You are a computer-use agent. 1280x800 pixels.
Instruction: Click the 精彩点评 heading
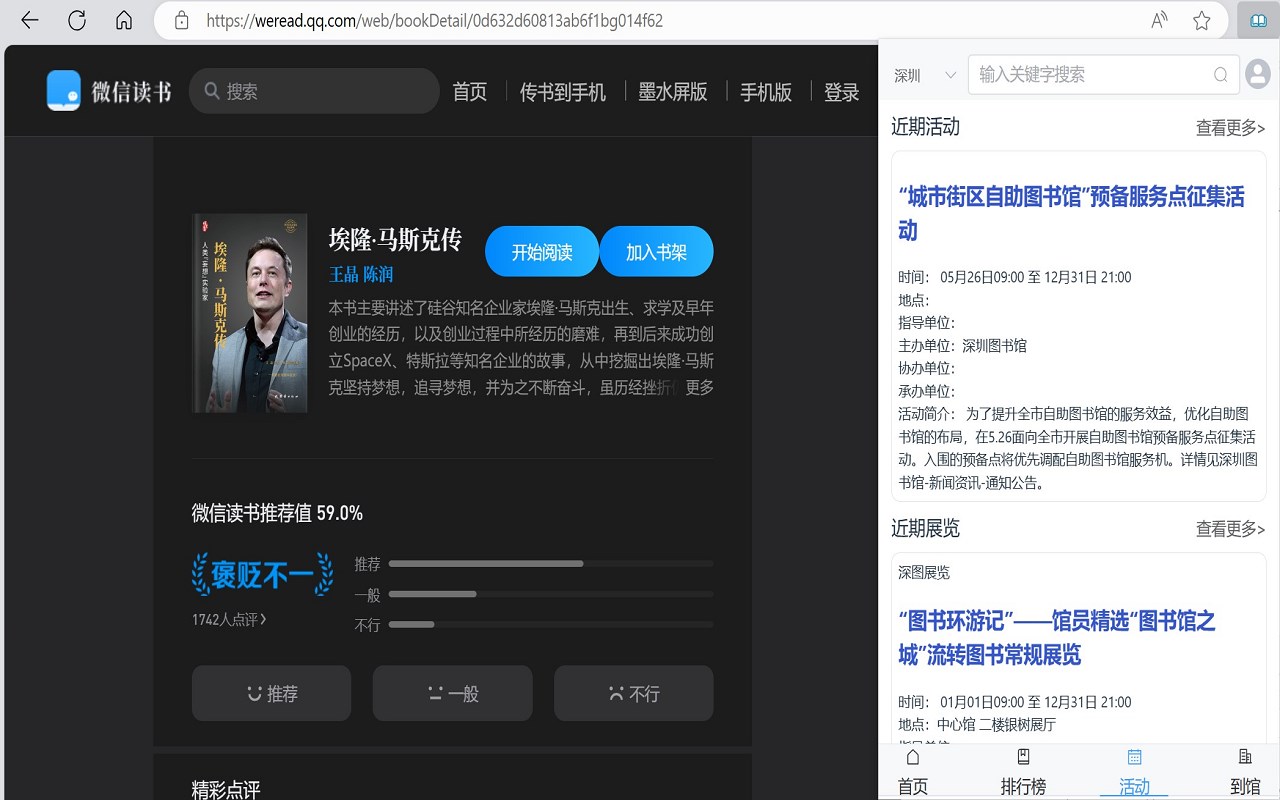(226, 790)
